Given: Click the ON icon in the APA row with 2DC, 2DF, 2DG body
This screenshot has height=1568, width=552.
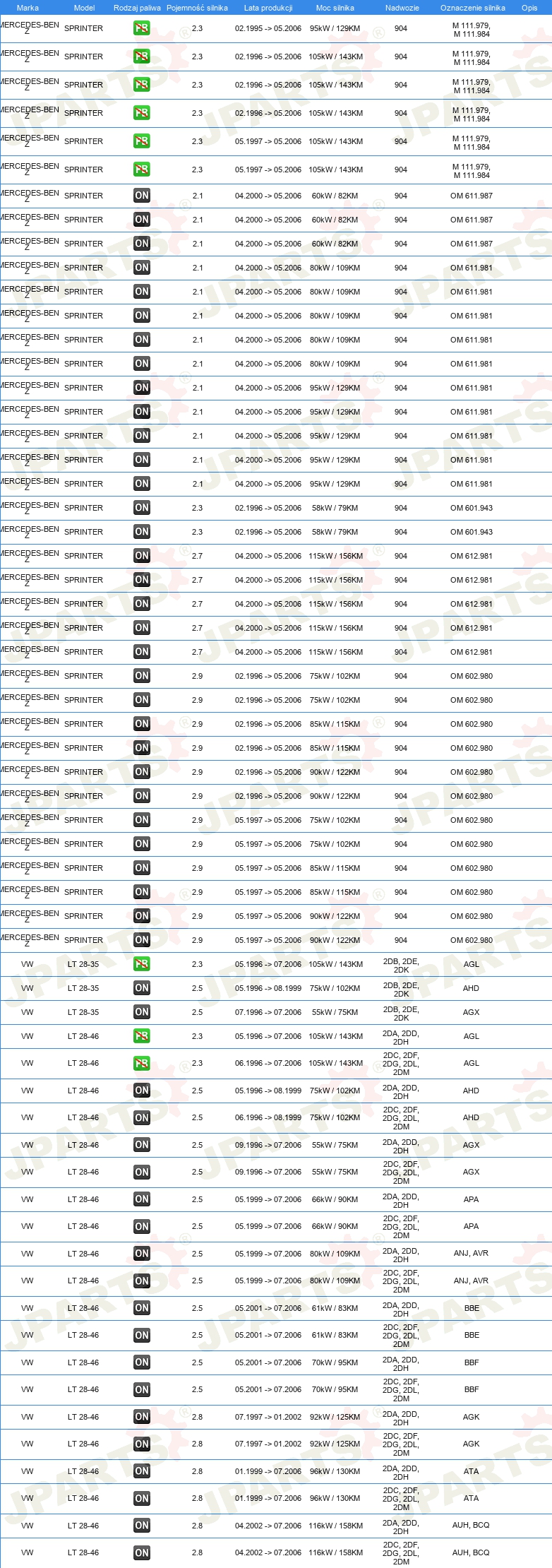Looking at the screenshot, I should (141, 1226).
